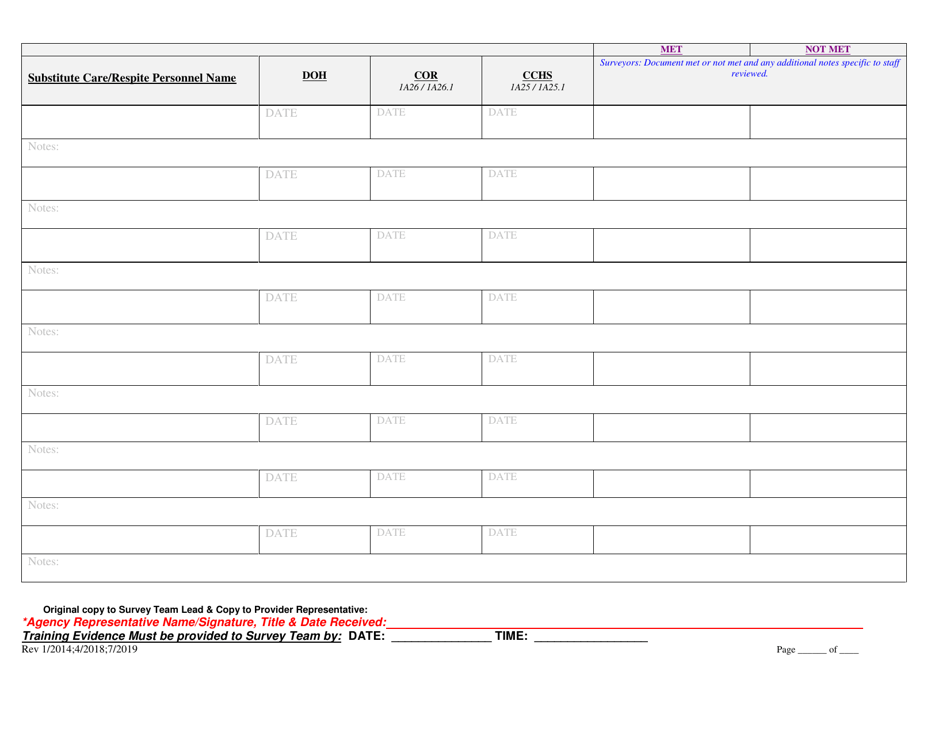950x733 pixels.
Task: Click the 1A25 / 1A25.1 tag reference
Action: tap(537, 87)
